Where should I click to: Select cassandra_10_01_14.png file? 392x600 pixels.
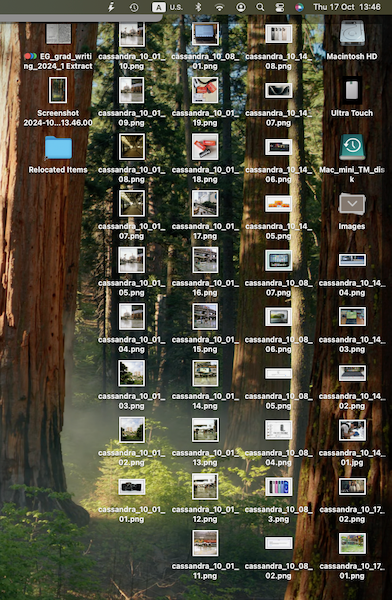(205, 373)
